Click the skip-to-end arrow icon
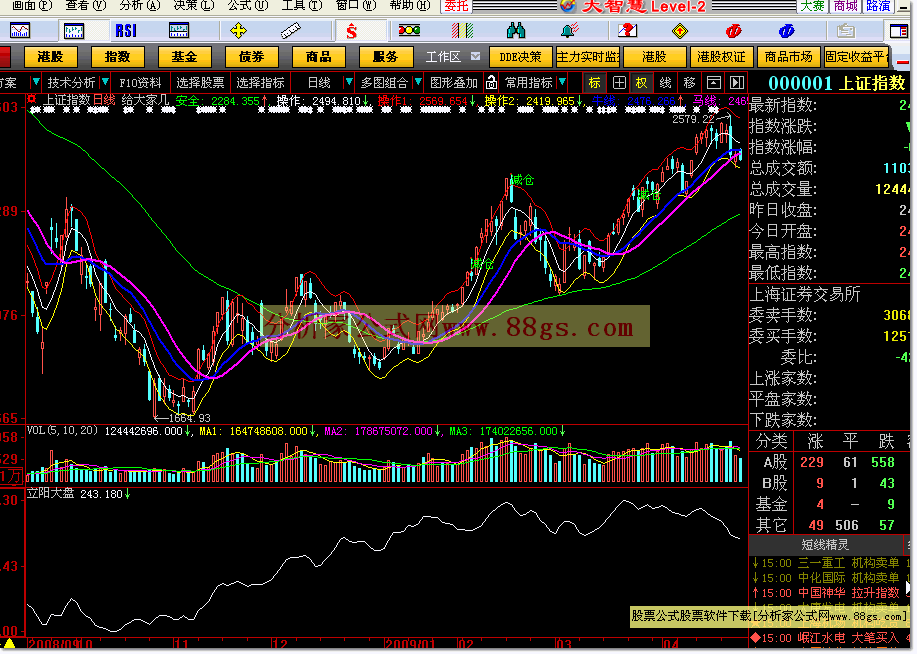 737,82
